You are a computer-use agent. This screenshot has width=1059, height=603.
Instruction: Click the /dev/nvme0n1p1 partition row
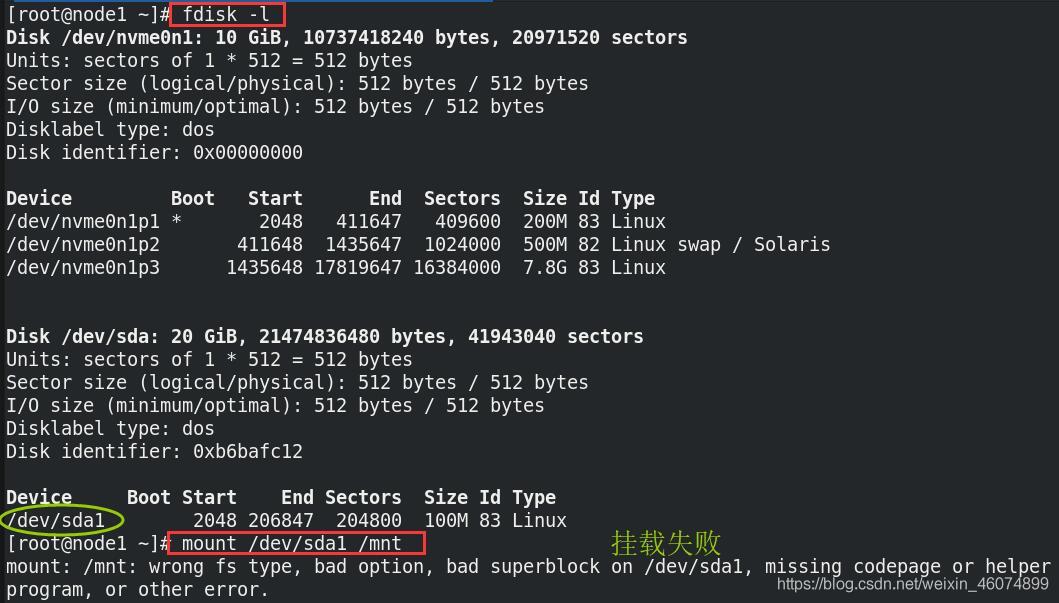tap(336, 221)
